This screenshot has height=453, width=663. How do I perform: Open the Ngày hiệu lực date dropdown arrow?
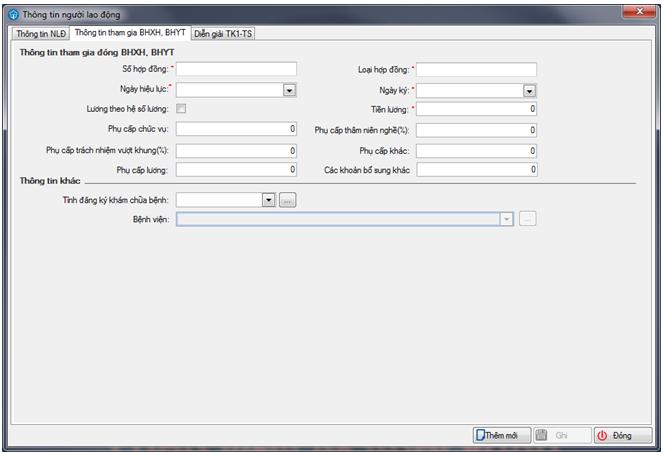pyautogui.click(x=289, y=90)
